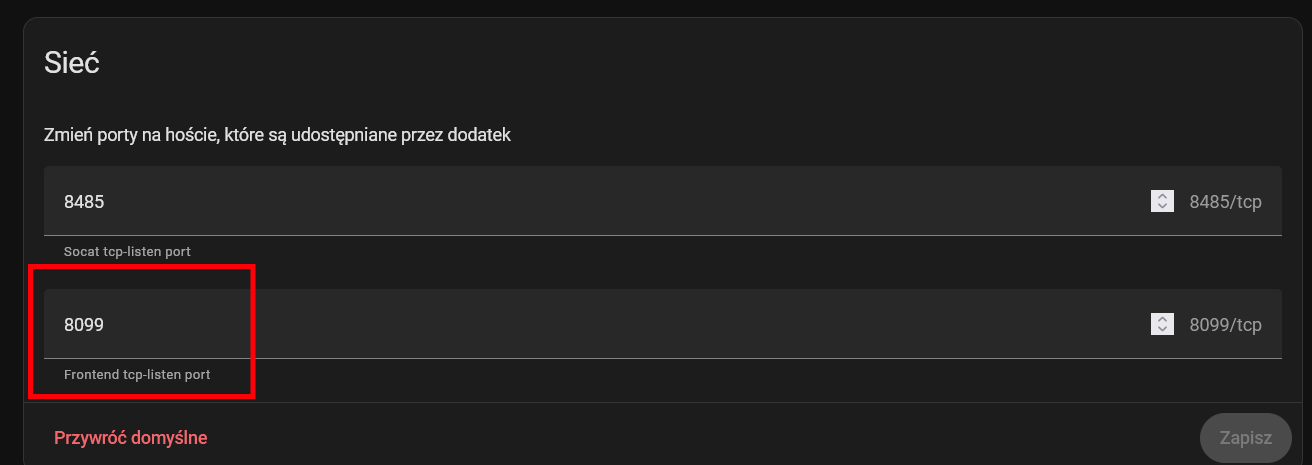Click the "Socat tcp-listen port" helper text
The width and height of the screenshot is (1312, 465).
pyautogui.click(x=127, y=251)
